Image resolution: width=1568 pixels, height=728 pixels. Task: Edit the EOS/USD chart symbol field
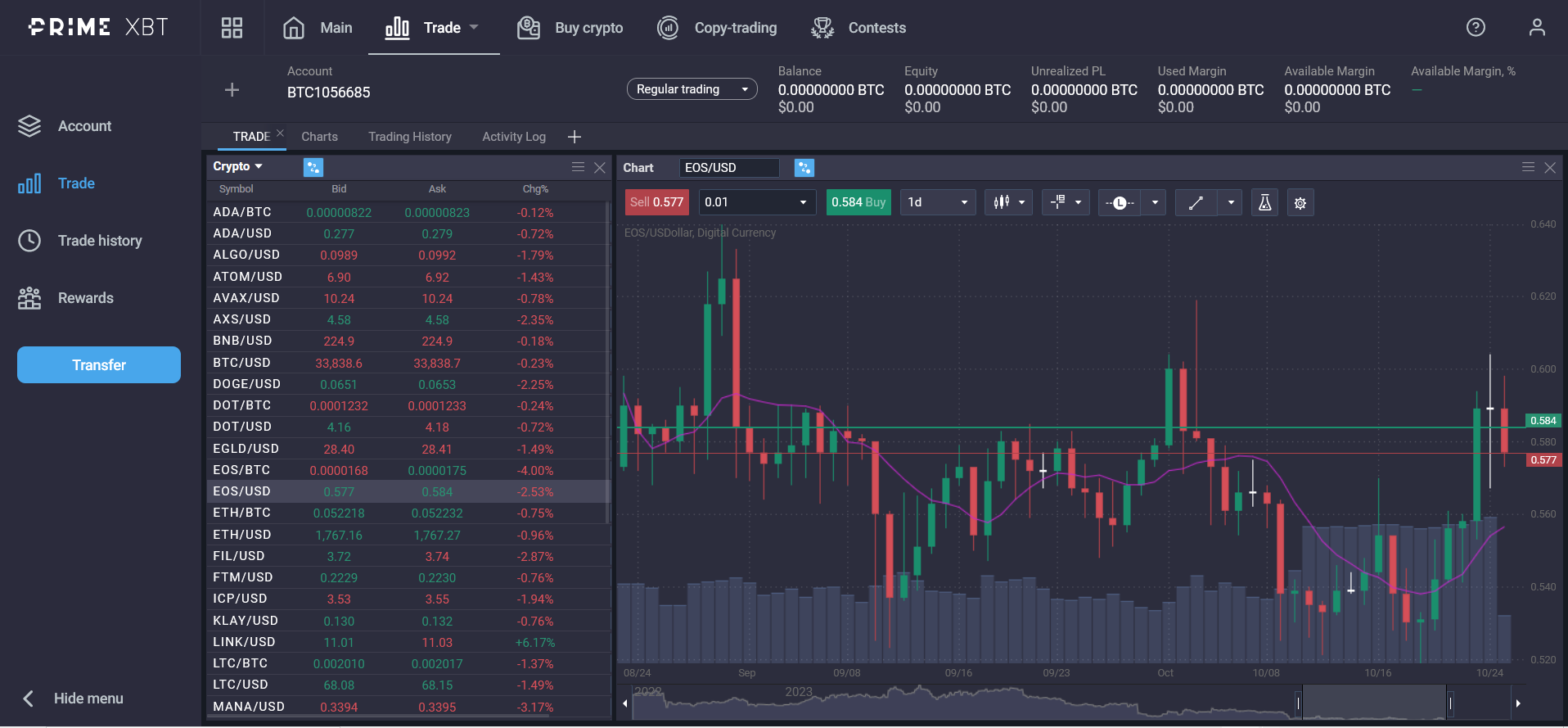(729, 168)
